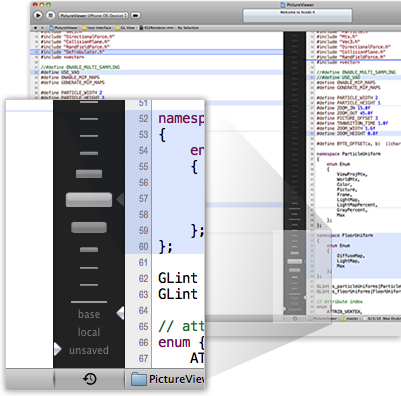The height and width of the screenshot is (396, 401).
Task: Select PictureViewer project in jump bar
Action: [64, 28]
